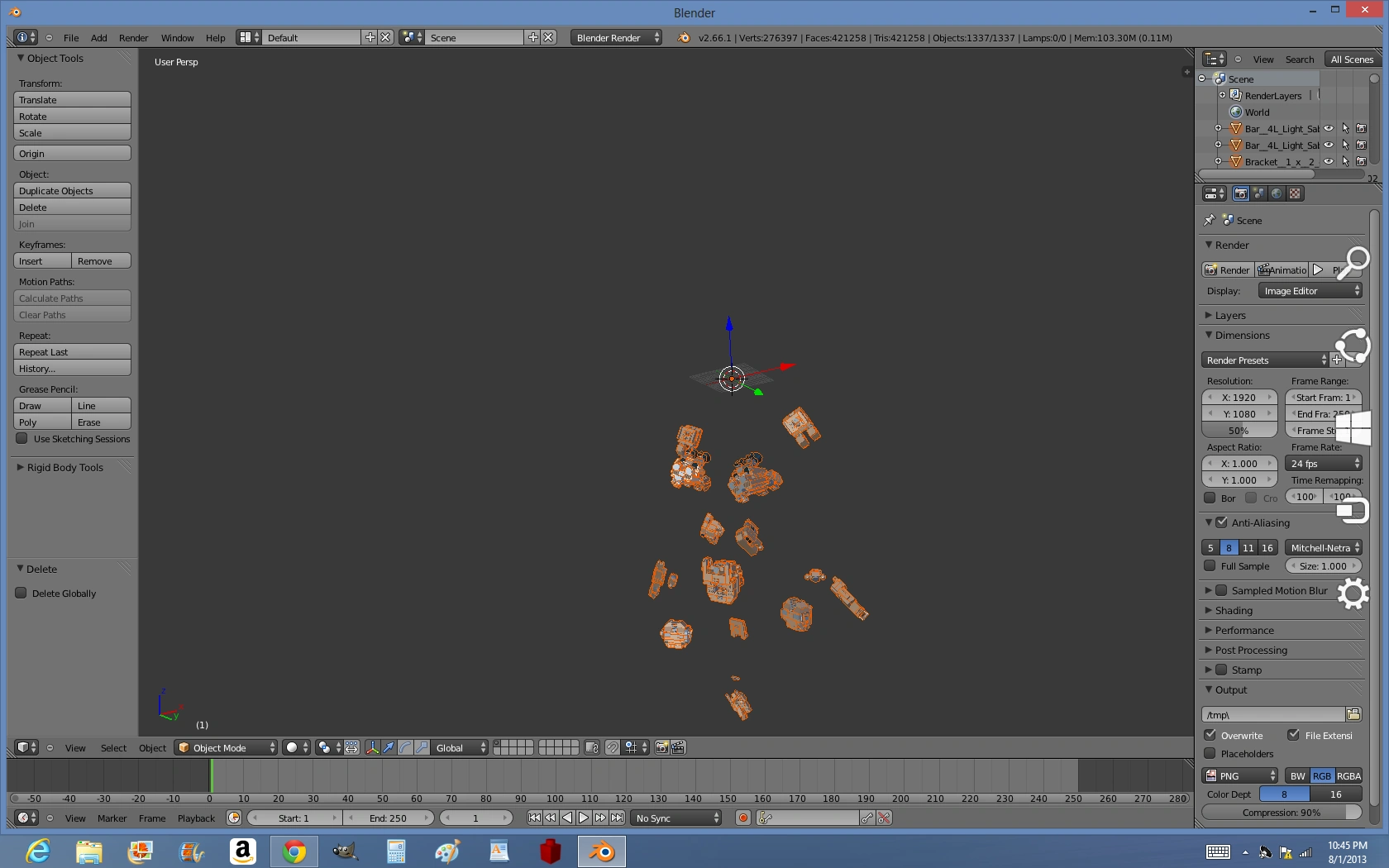1389x868 pixels.
Task: Open the Marker menu in timeline
Action: (112, 818)
